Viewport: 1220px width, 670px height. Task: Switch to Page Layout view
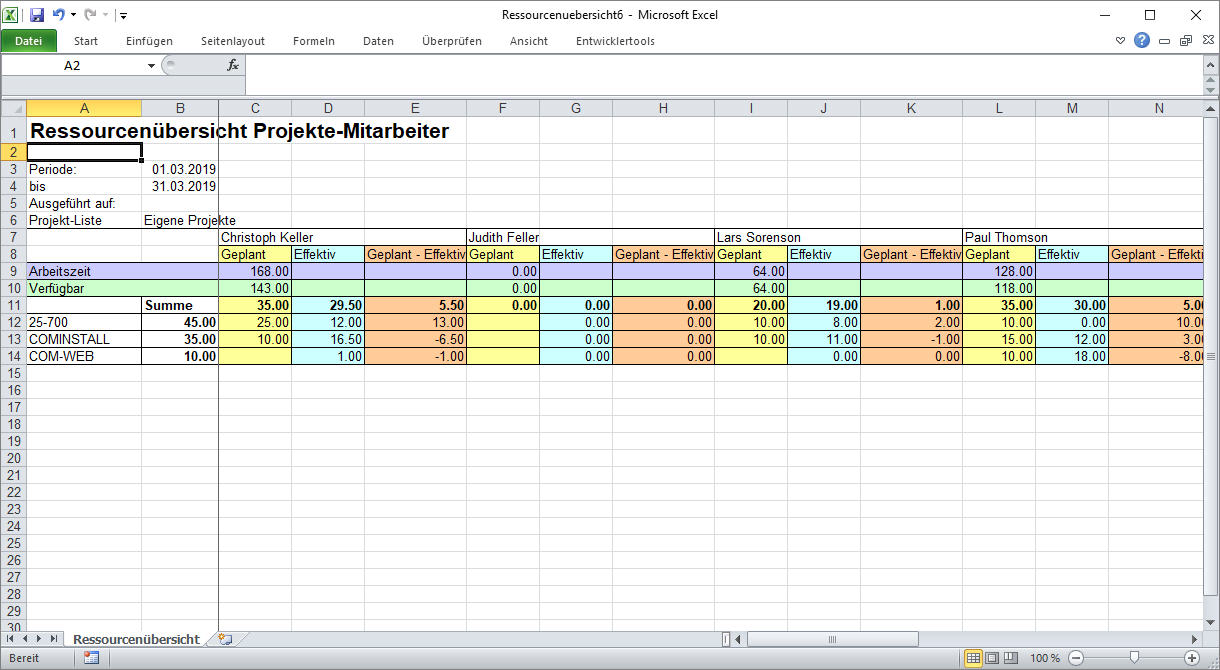pyautogui.click(x=991, y=657)
